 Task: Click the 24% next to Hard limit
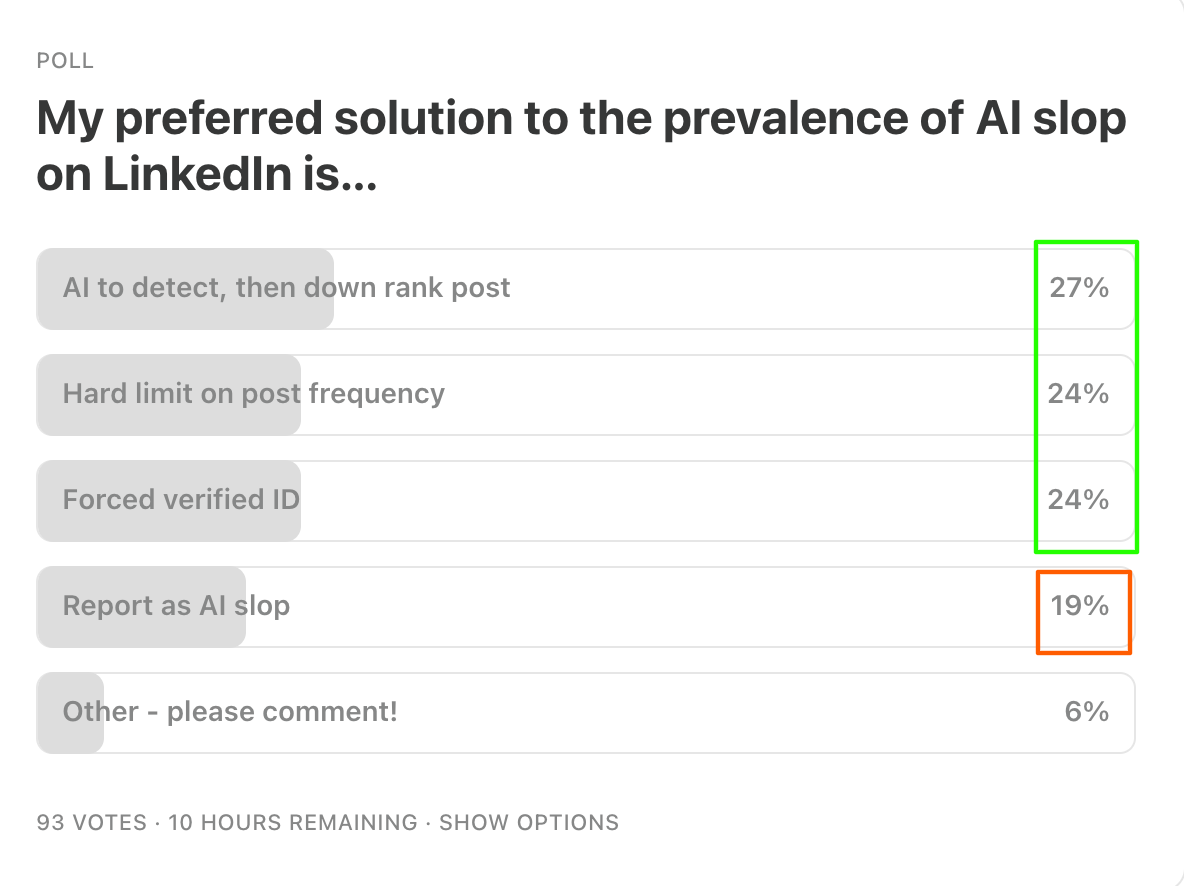pos(1078,394)
